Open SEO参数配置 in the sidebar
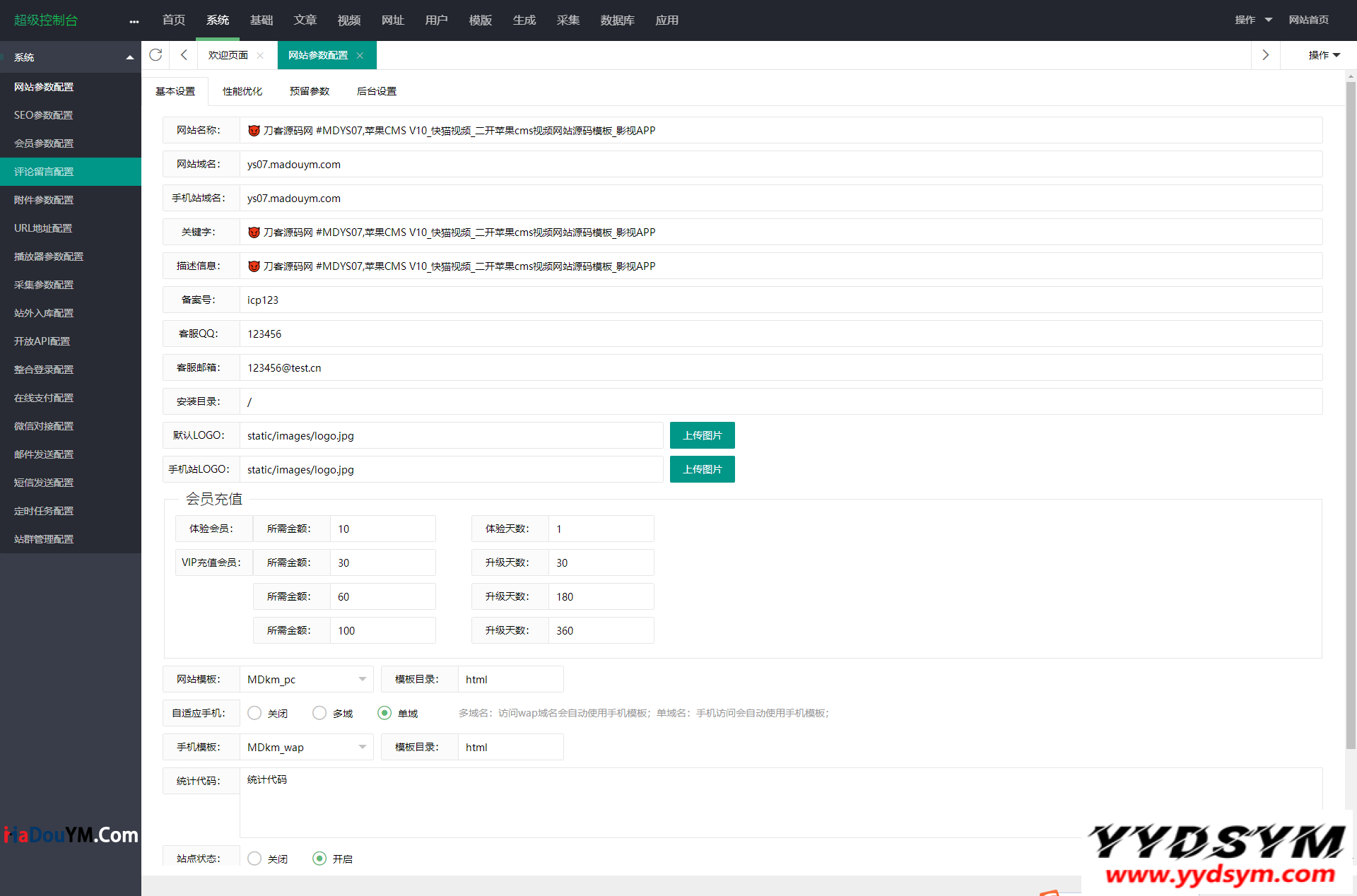The image size is (1357, 896). tap(44, 115)
